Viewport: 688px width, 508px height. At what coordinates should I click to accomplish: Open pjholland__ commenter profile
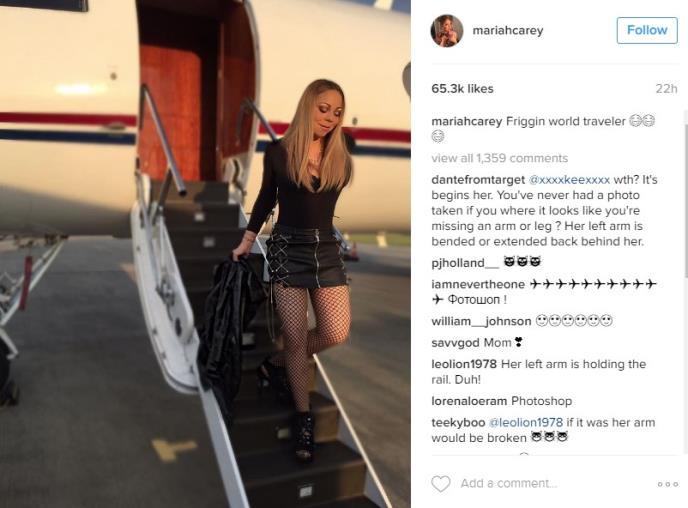coord(465,263)
